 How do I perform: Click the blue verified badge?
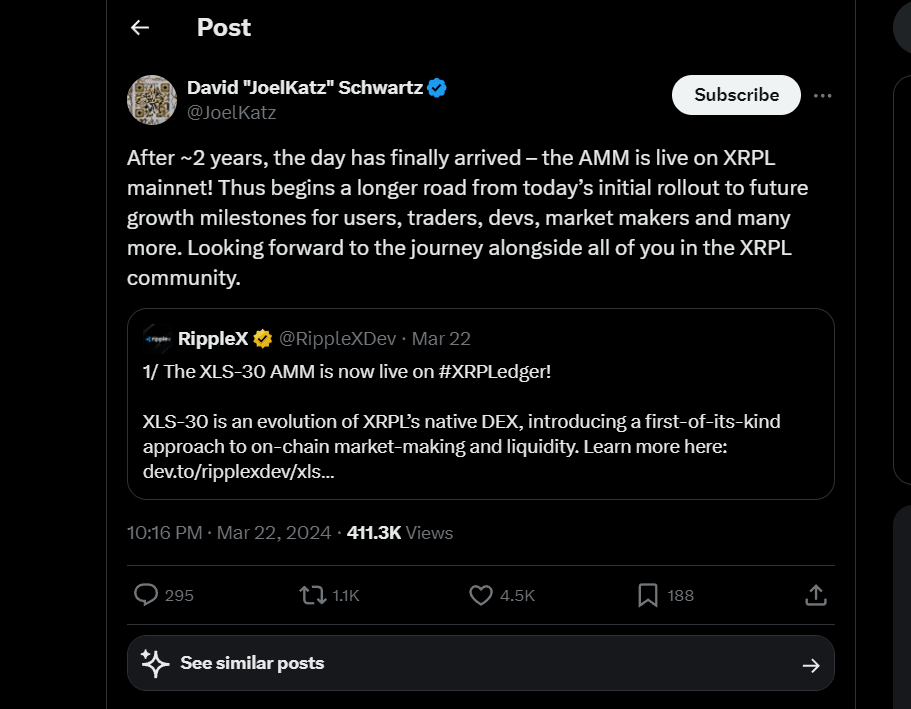coord(437,88)
